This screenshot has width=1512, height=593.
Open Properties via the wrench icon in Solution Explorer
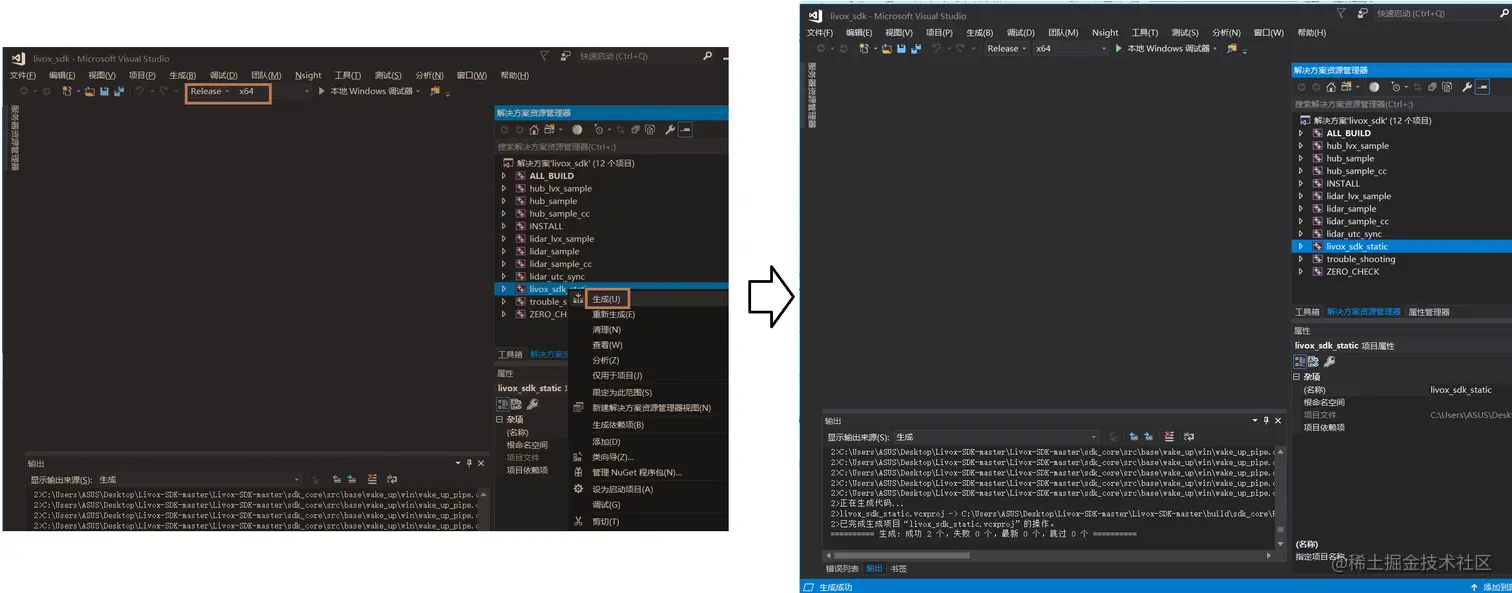pos(1468,87)
